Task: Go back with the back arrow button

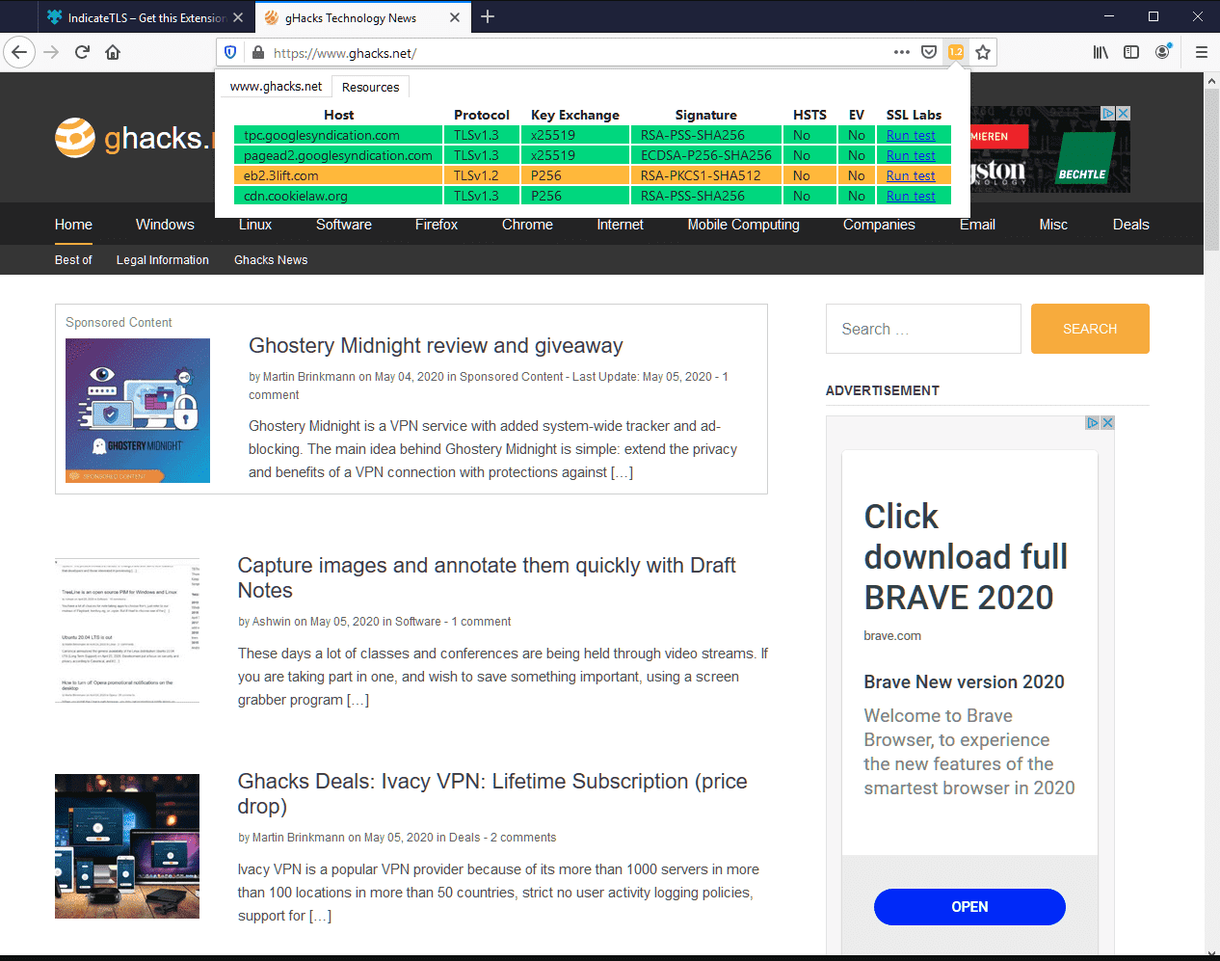Action: pos(20,52)
